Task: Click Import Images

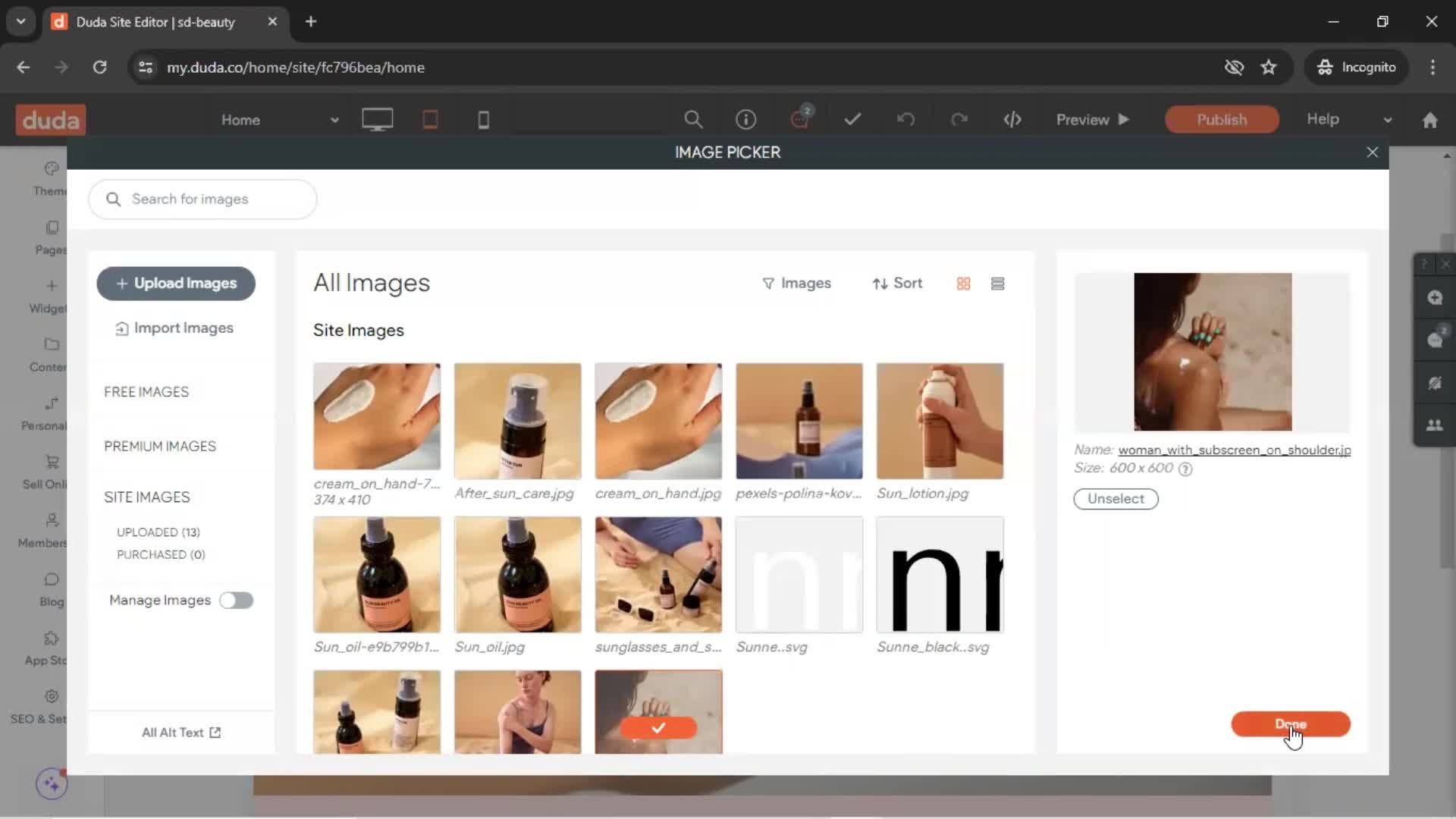Action: click(174, 328)
